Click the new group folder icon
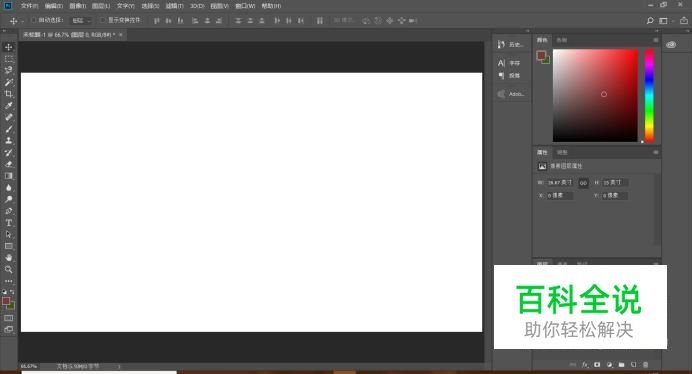 621,365
